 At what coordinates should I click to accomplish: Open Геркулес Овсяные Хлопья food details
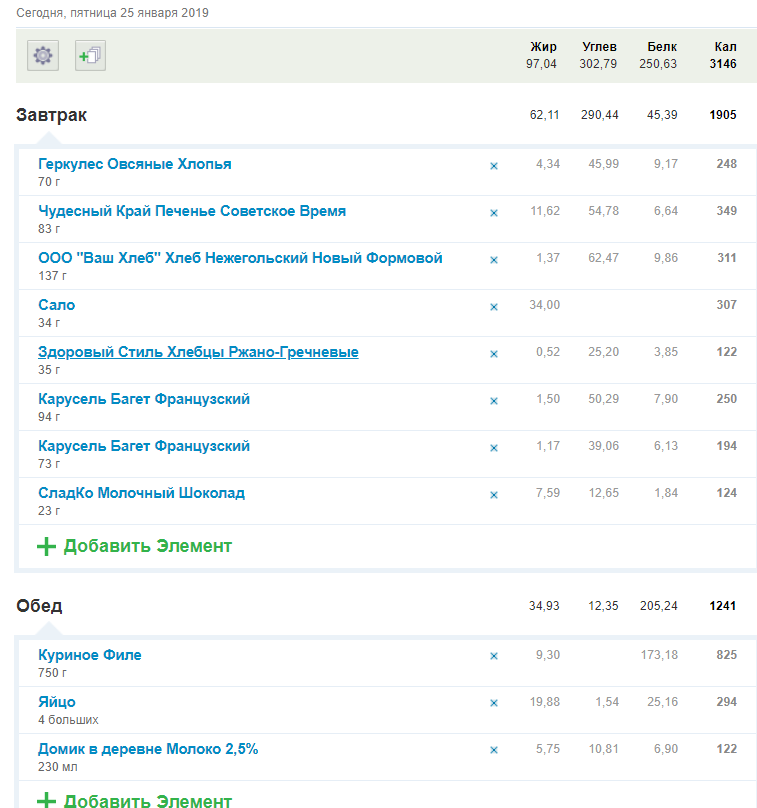tap(135, 164)
